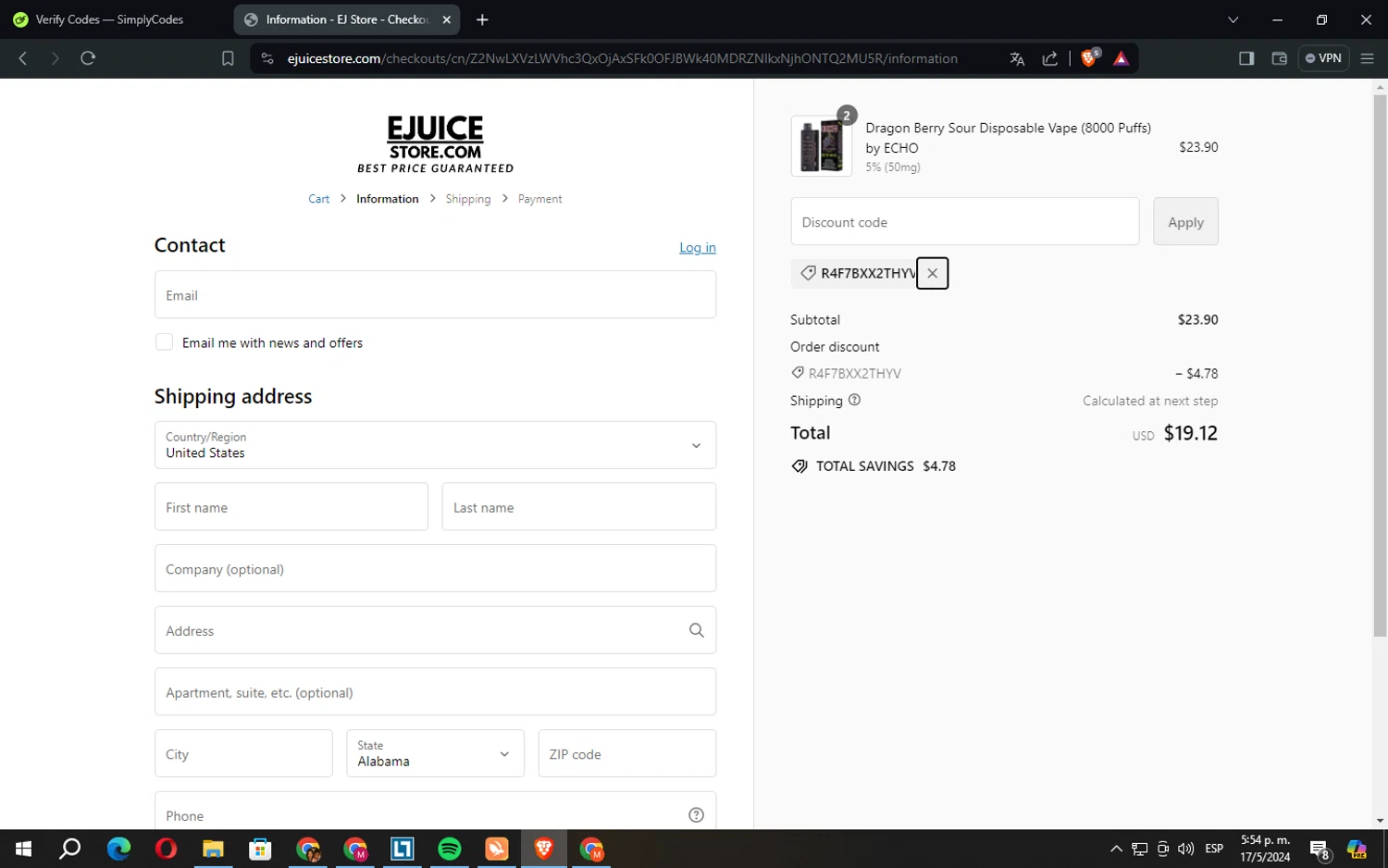View site information icon in address bar
The height and width of the screenshot is (868, 1388).
click(267, 58)
